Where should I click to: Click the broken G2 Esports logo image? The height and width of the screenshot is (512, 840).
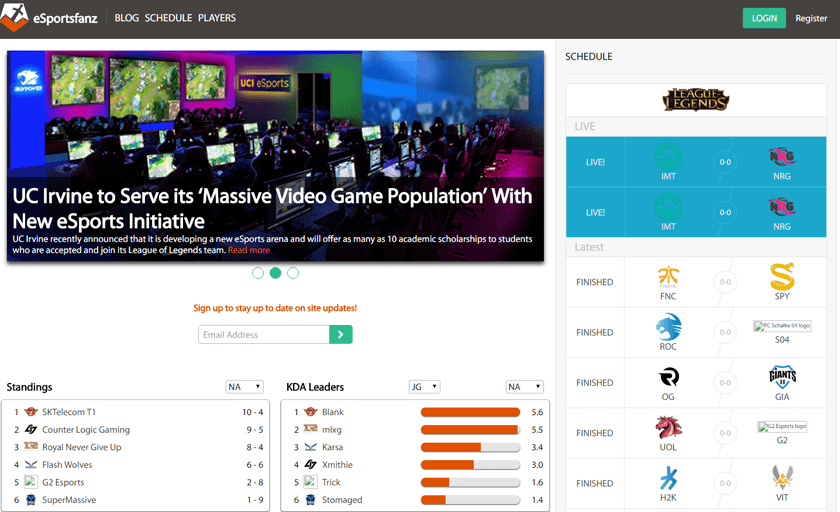click(x=782, y=426)
